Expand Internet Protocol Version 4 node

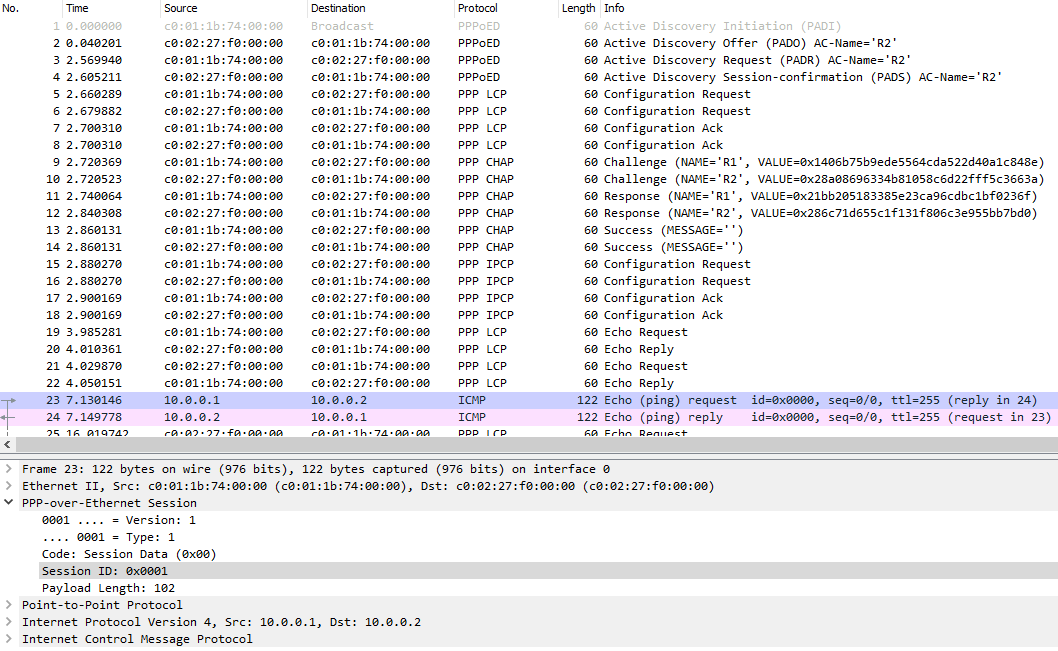pyautogui.click(x=9, y=622)
